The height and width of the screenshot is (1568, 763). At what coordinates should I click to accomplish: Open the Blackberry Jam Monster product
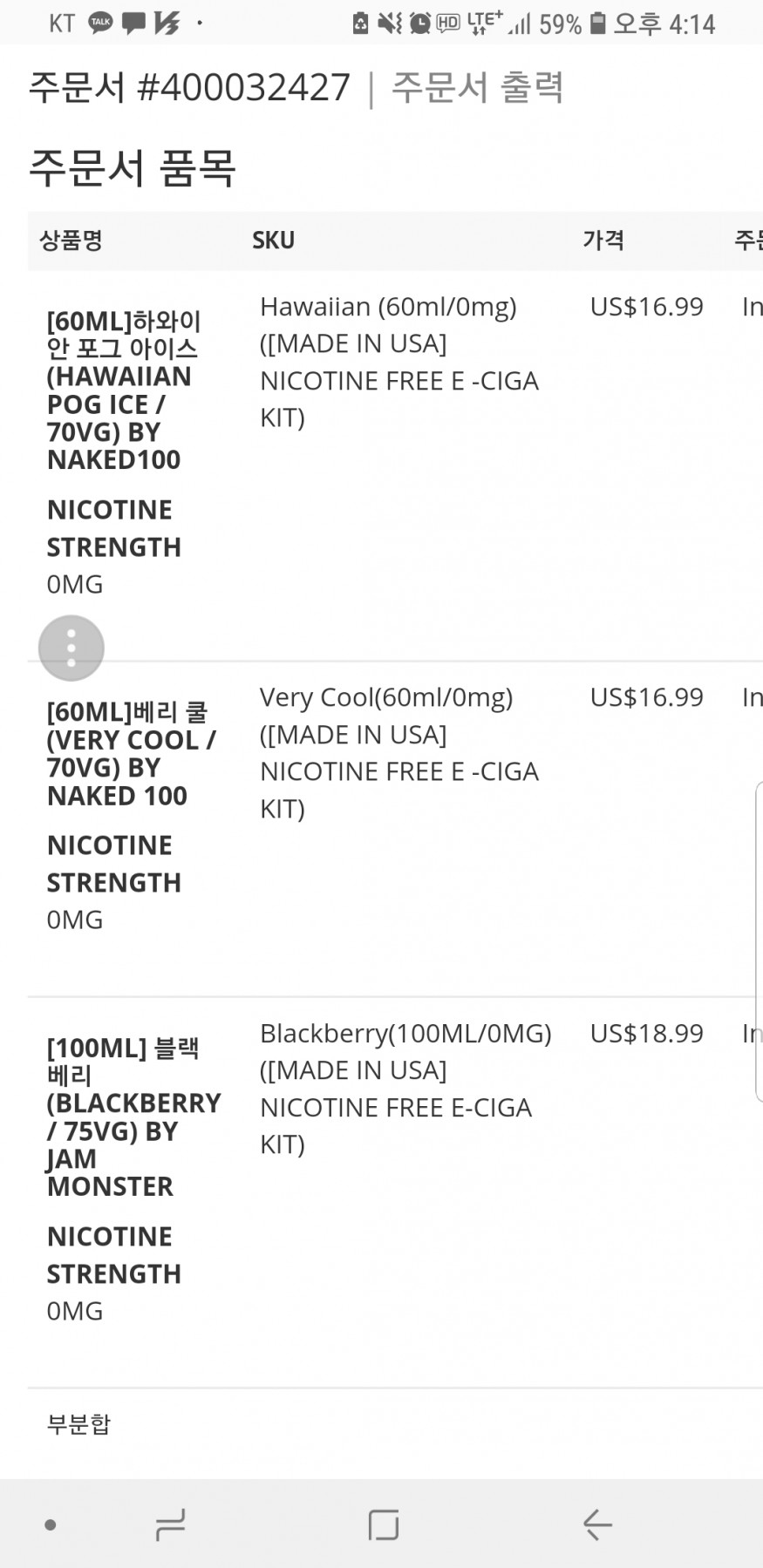tap(133, 1117)
